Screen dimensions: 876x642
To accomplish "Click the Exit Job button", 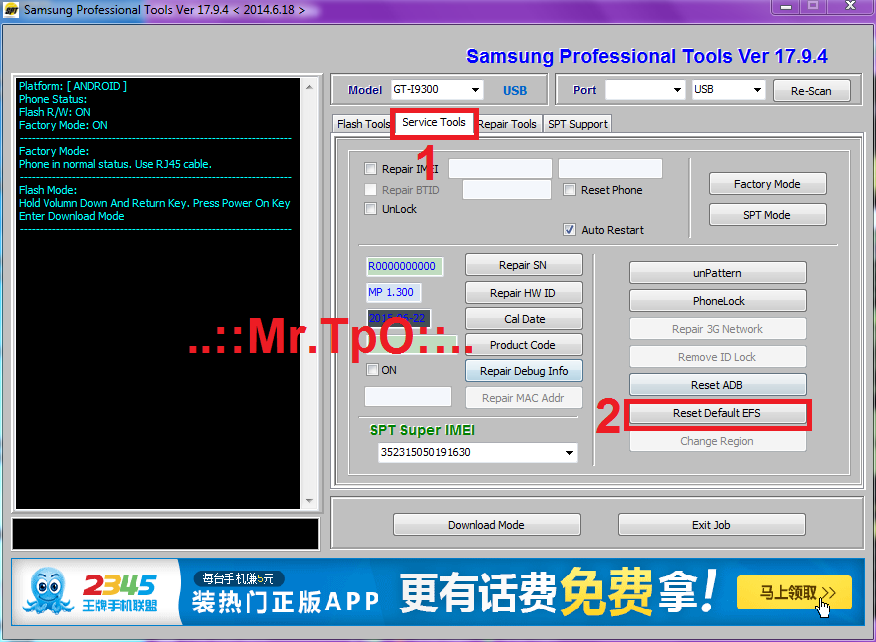I will pyautogui.click(x=711, y=525).
